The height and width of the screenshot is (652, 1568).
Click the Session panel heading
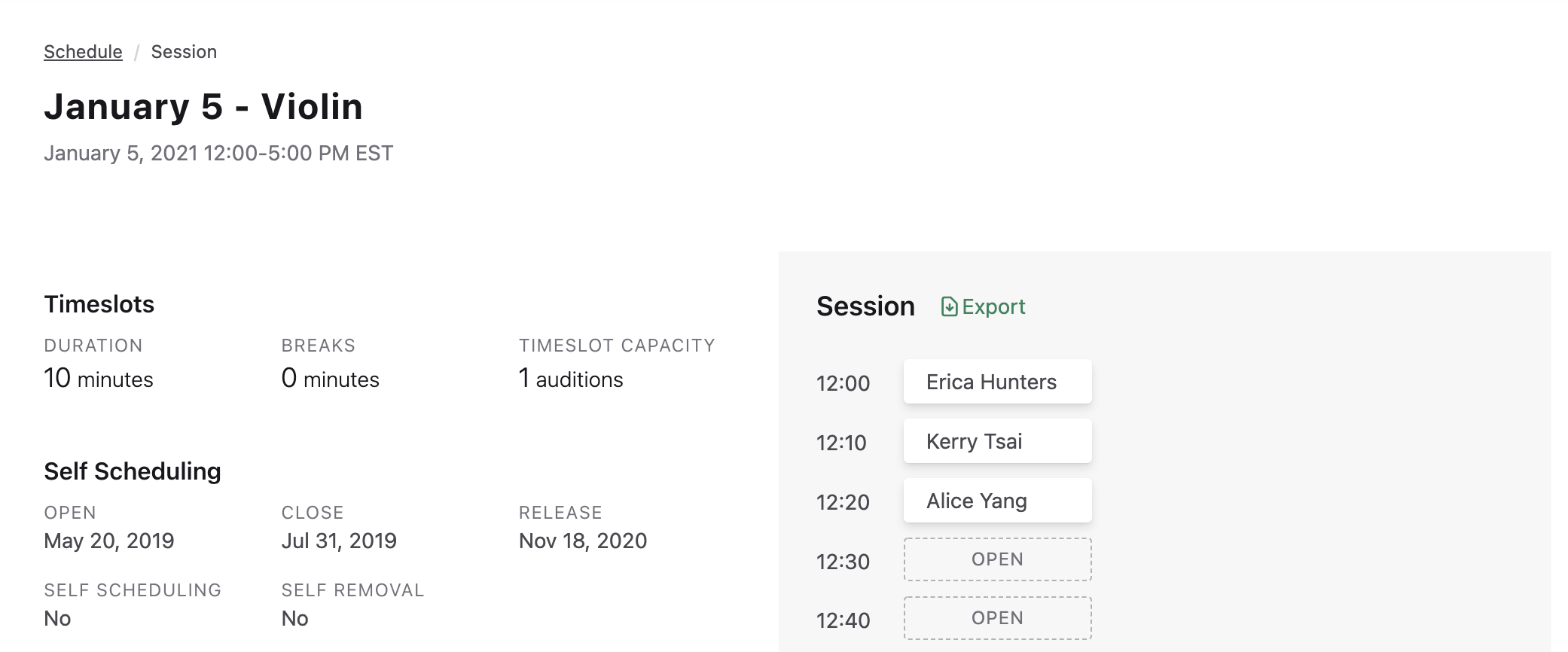(865, 306)
